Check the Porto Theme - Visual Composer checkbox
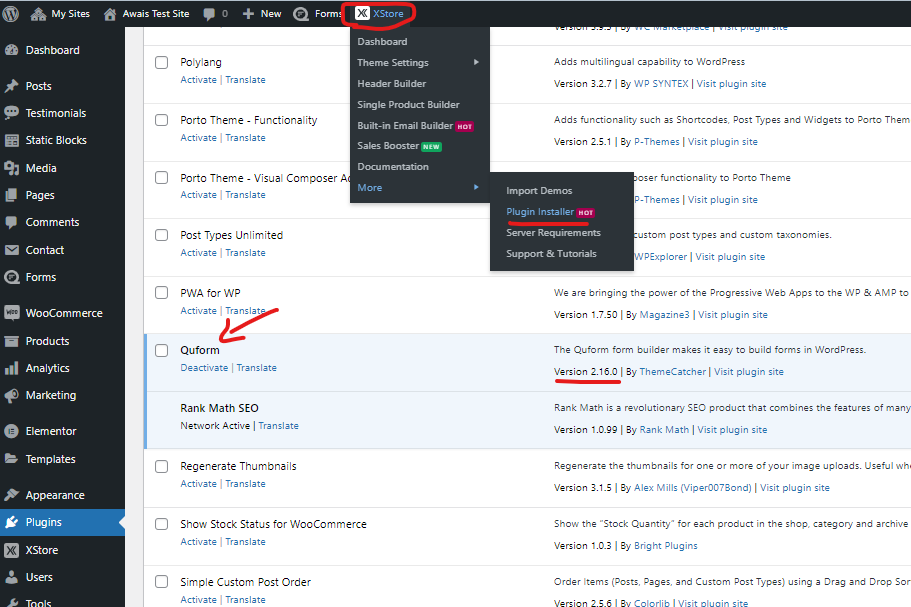Viewport: 911px width, 607px height. click(x=162, y=177)
